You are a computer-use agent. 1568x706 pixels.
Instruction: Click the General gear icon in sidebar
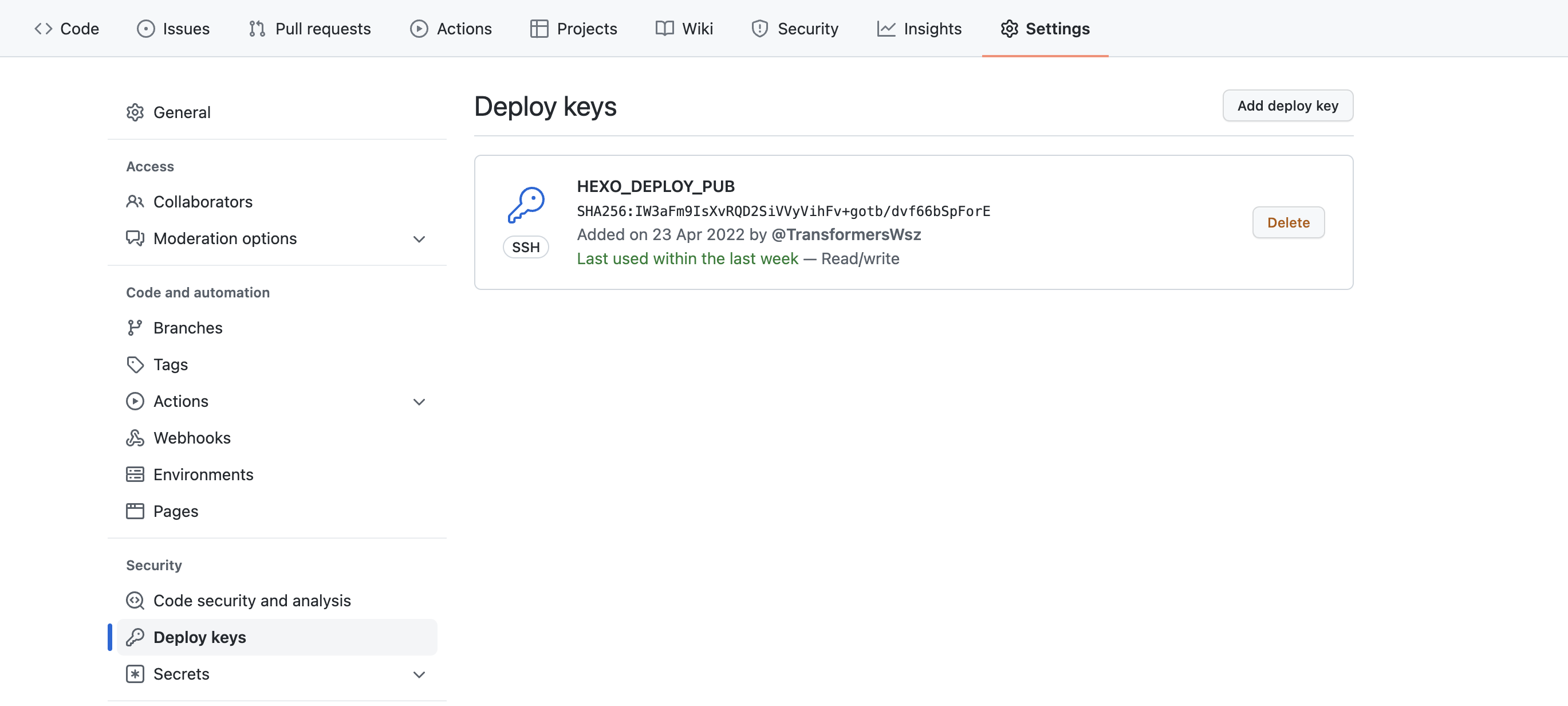[x=135, y=112]
